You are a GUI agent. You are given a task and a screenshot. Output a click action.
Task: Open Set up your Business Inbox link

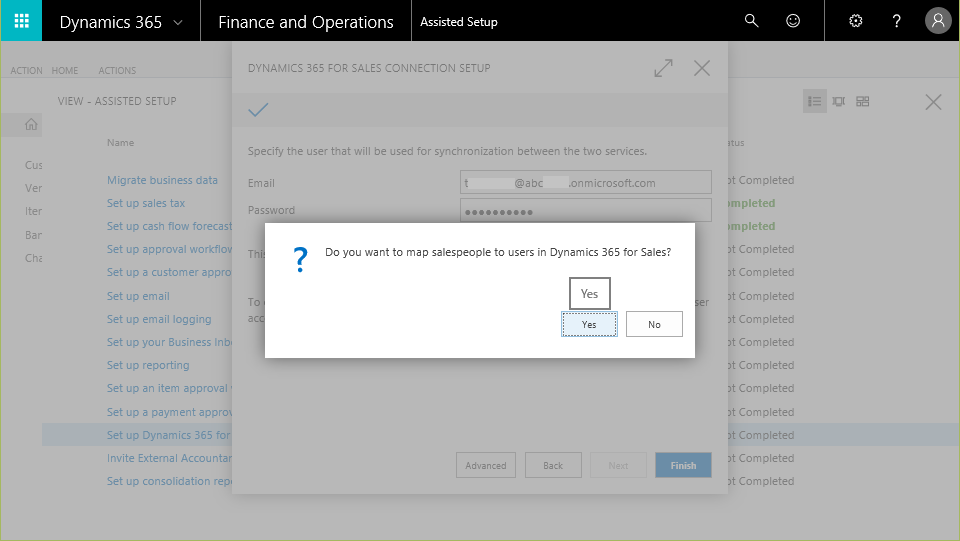(170, 342)
